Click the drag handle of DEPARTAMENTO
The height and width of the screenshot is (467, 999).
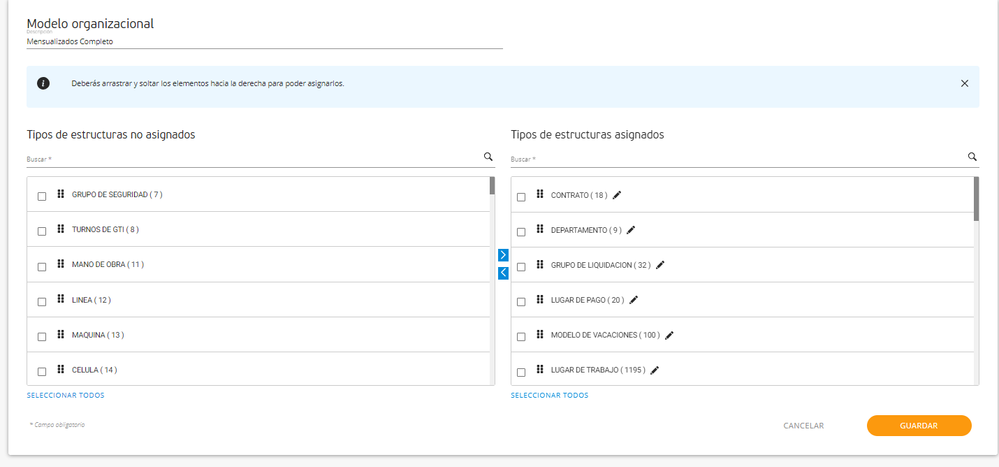tap(540, 229)
